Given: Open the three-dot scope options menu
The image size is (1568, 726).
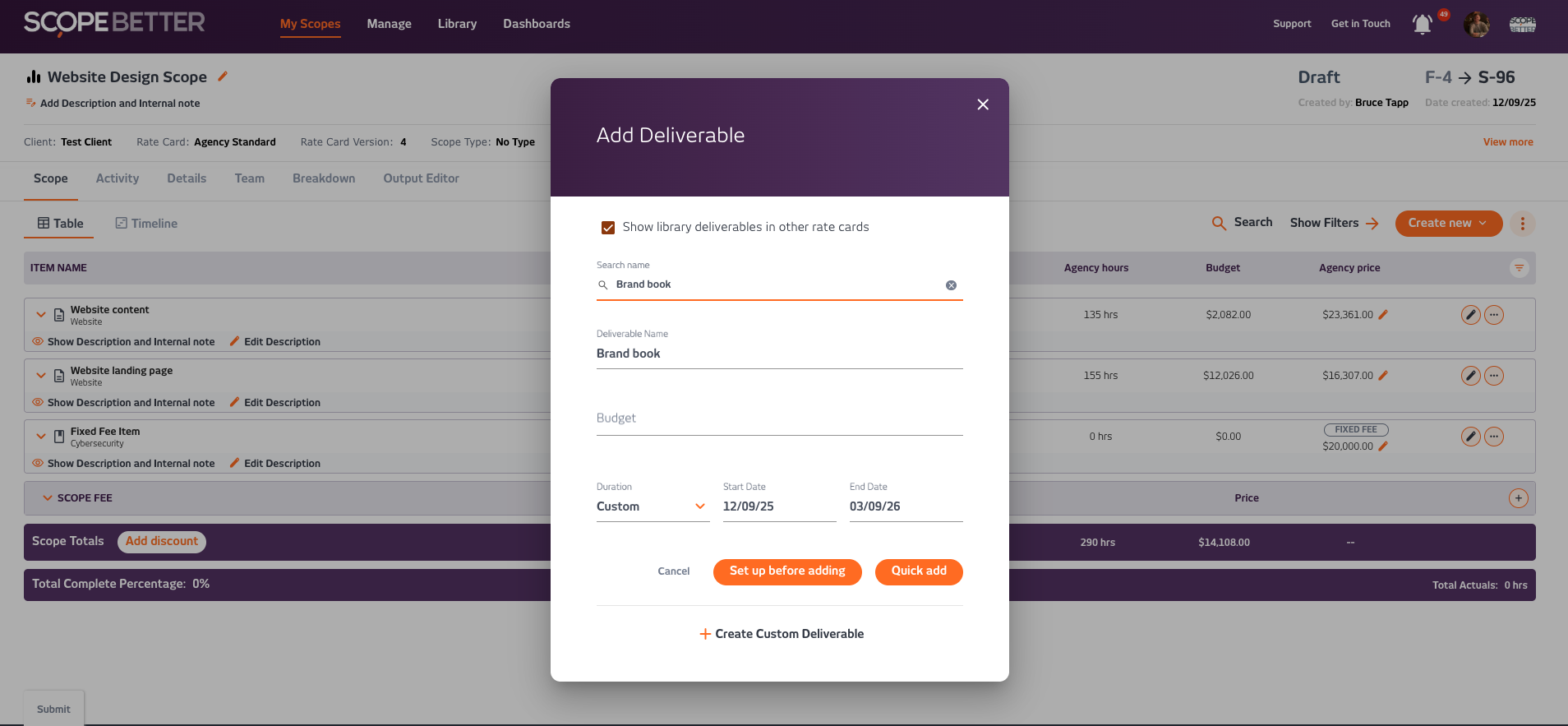Looking at the screenshot, I should tap(1522, 224).
